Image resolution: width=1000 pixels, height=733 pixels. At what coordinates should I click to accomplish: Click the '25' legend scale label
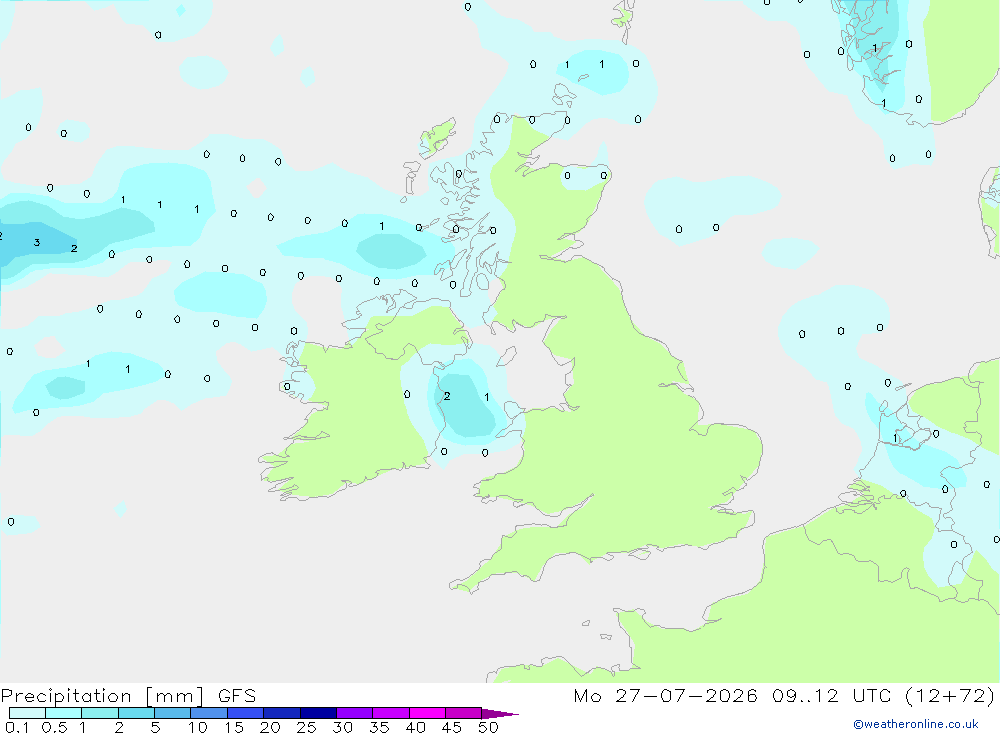point(307,727)
